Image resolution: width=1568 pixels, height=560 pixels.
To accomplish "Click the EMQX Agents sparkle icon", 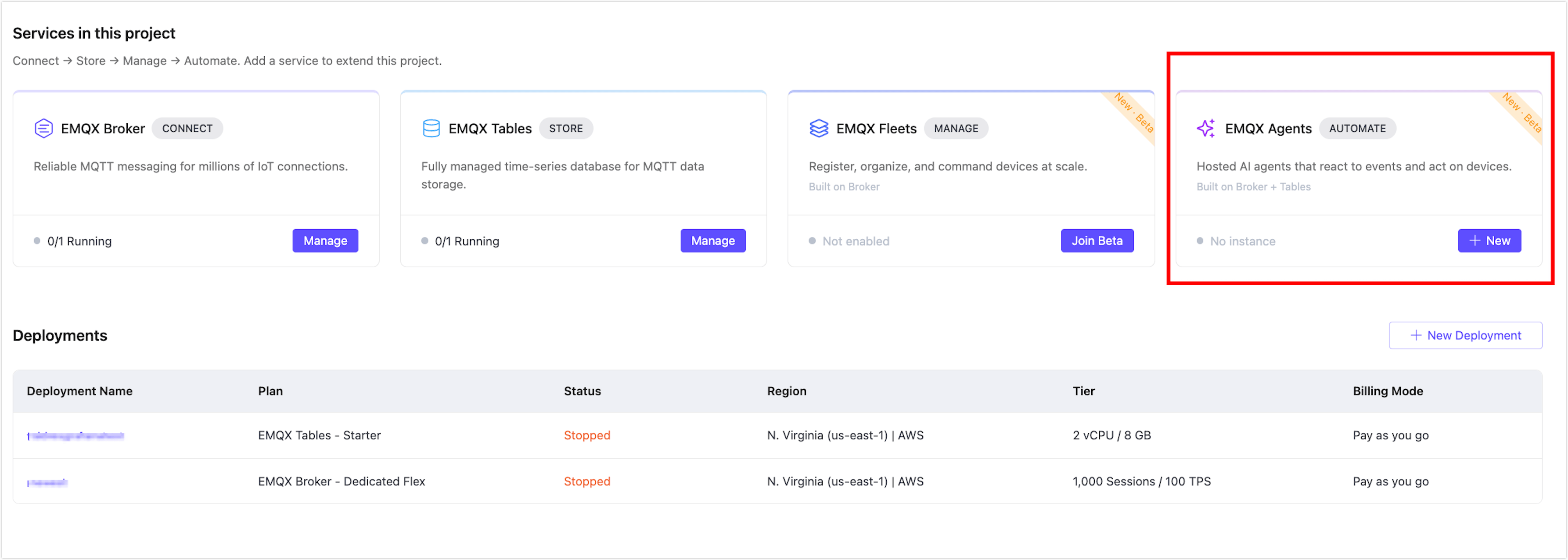I will pyautogui.click(x=1206, y=129).
